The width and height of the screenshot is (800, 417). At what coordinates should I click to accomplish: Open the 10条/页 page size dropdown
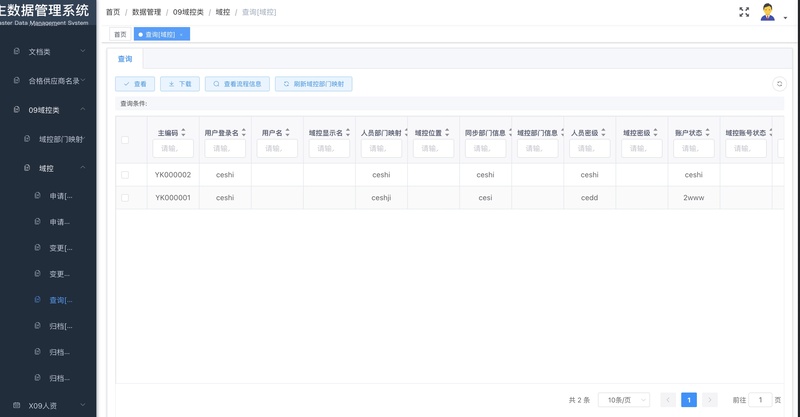point(624,400)
